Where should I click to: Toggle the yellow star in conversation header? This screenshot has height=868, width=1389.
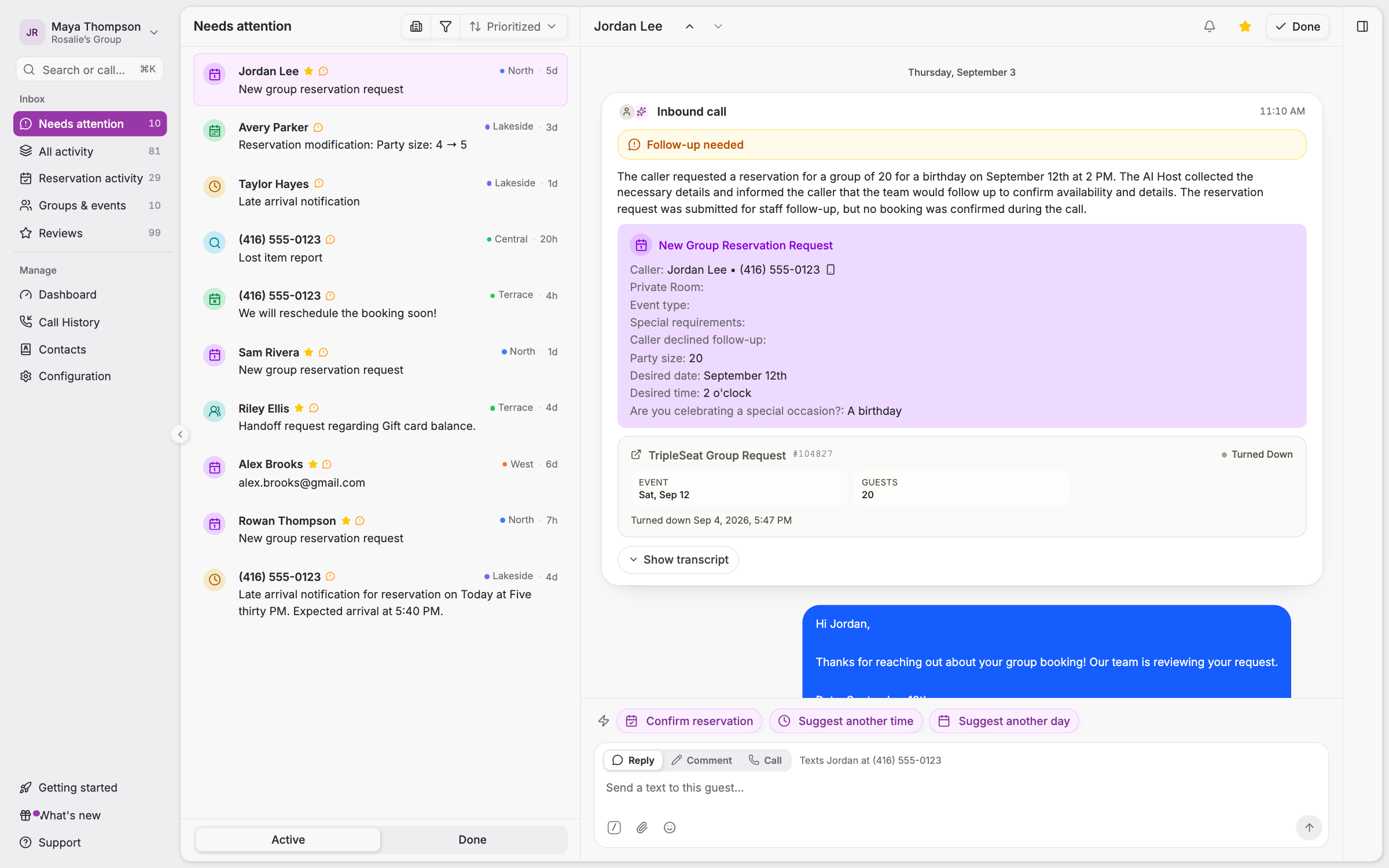[1245, 27]
